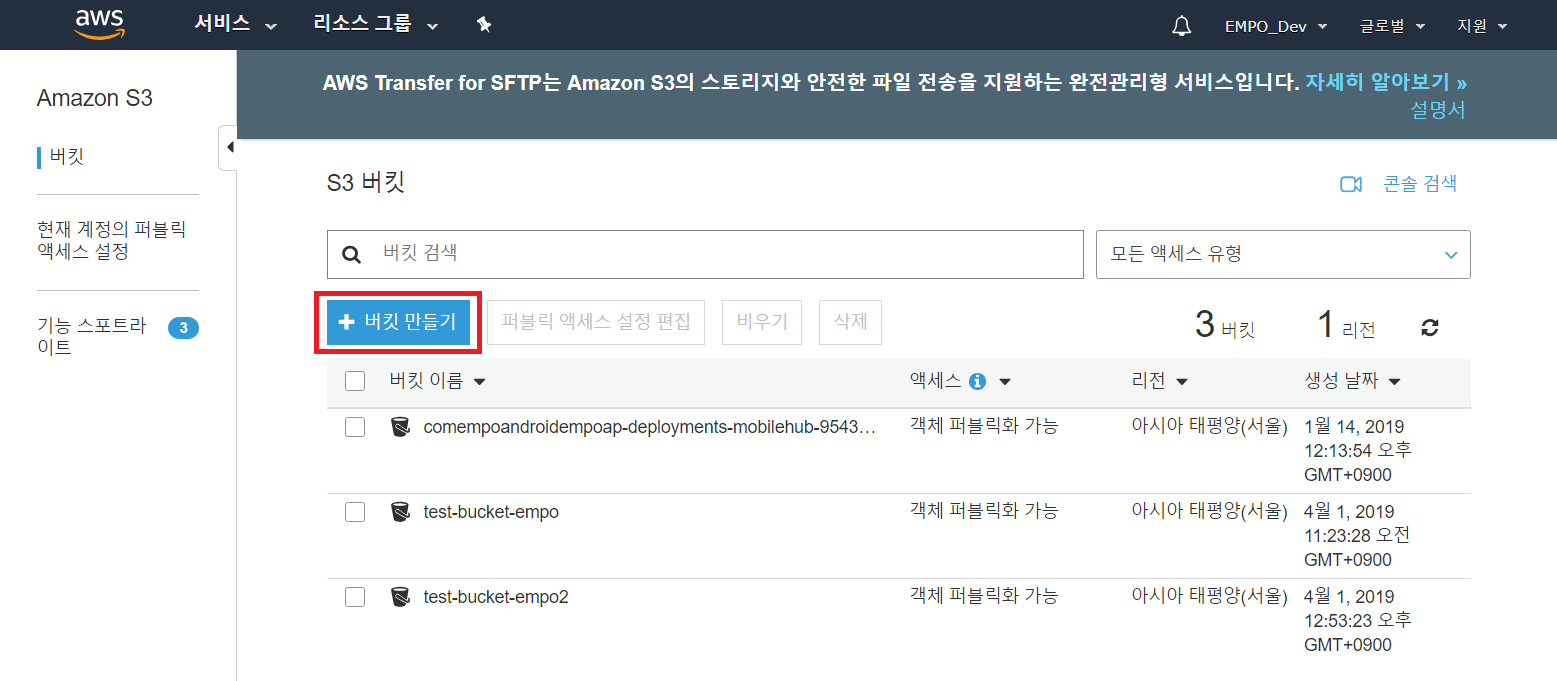Open notifications bell icon

pos(1181,26)
